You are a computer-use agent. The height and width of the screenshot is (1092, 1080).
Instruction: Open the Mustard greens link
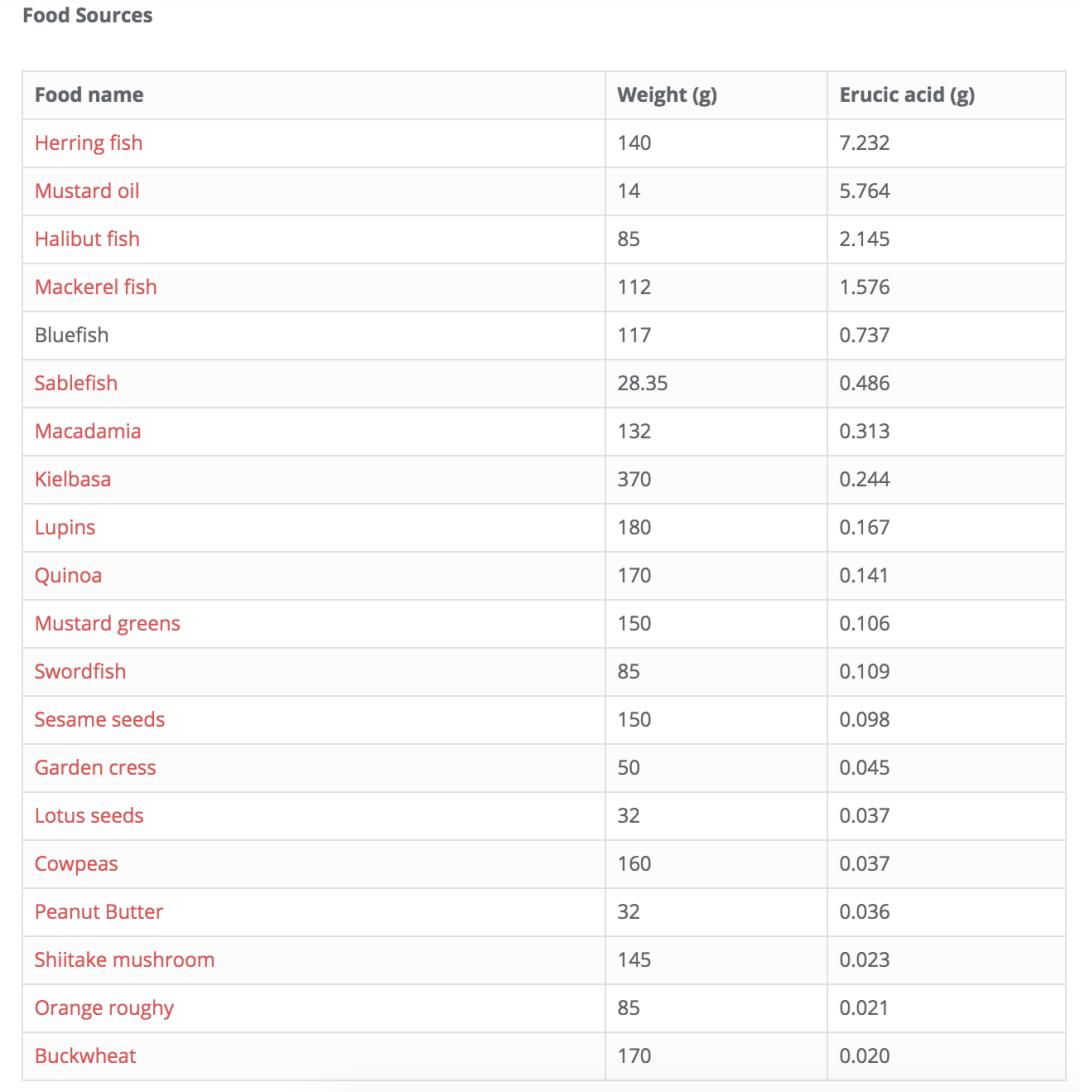click(x=107, y=623)
